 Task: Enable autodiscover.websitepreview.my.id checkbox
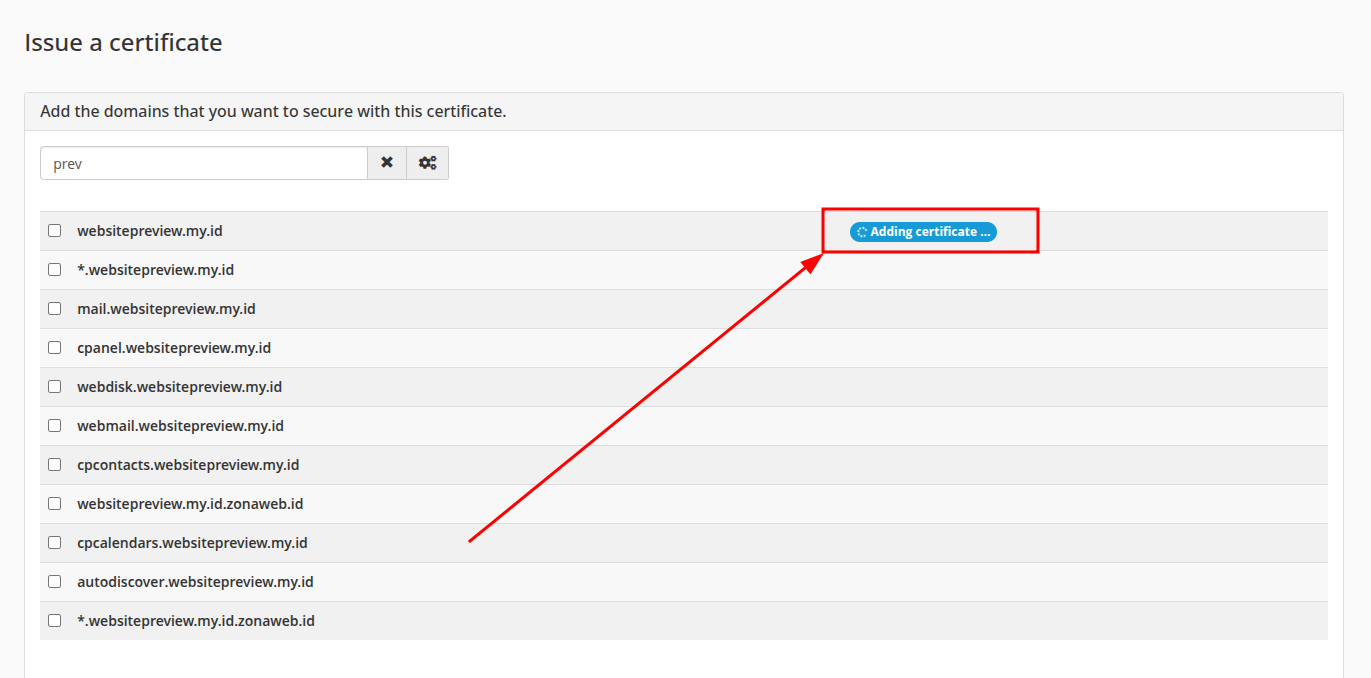click(55, 582)
